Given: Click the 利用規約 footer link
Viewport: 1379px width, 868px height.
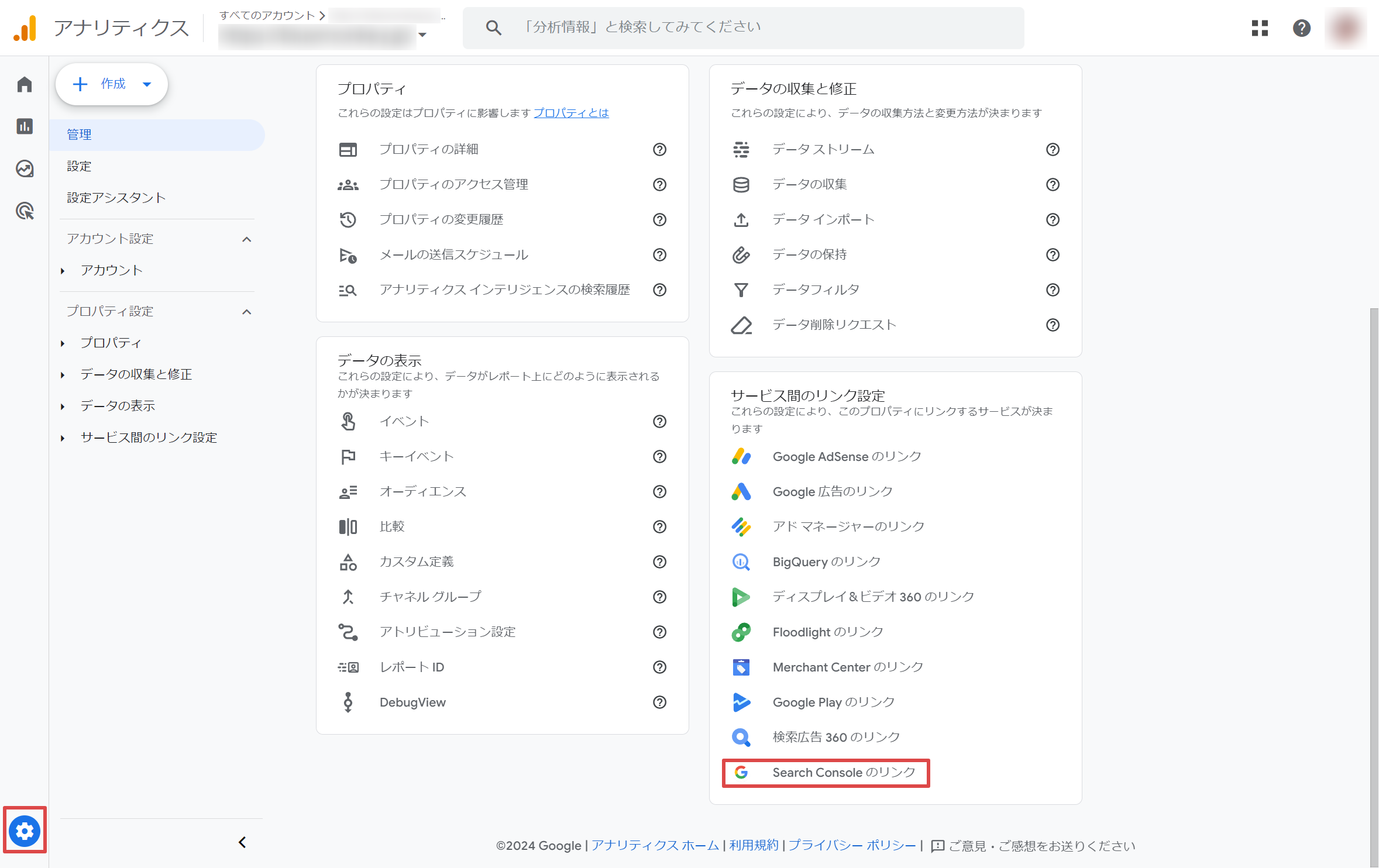Looking at the screenshot, I should click(754, 845).
